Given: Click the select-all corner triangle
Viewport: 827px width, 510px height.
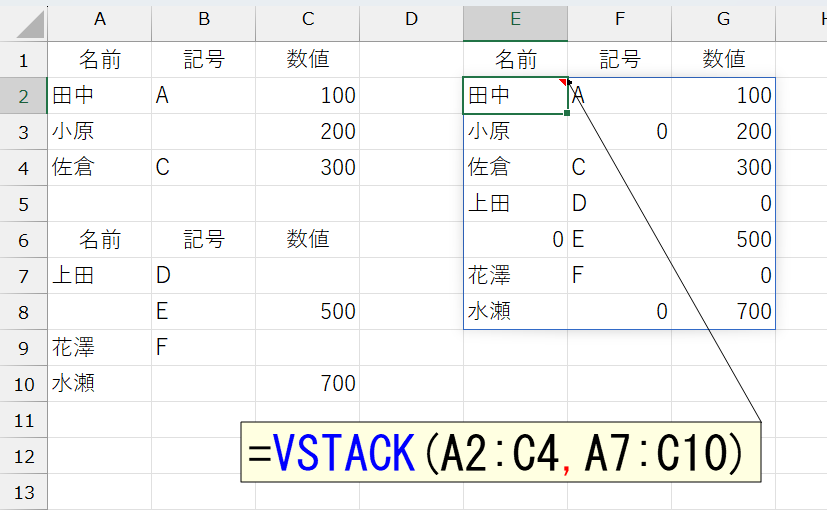Looking at the screenshot, I should coord(30,24).
